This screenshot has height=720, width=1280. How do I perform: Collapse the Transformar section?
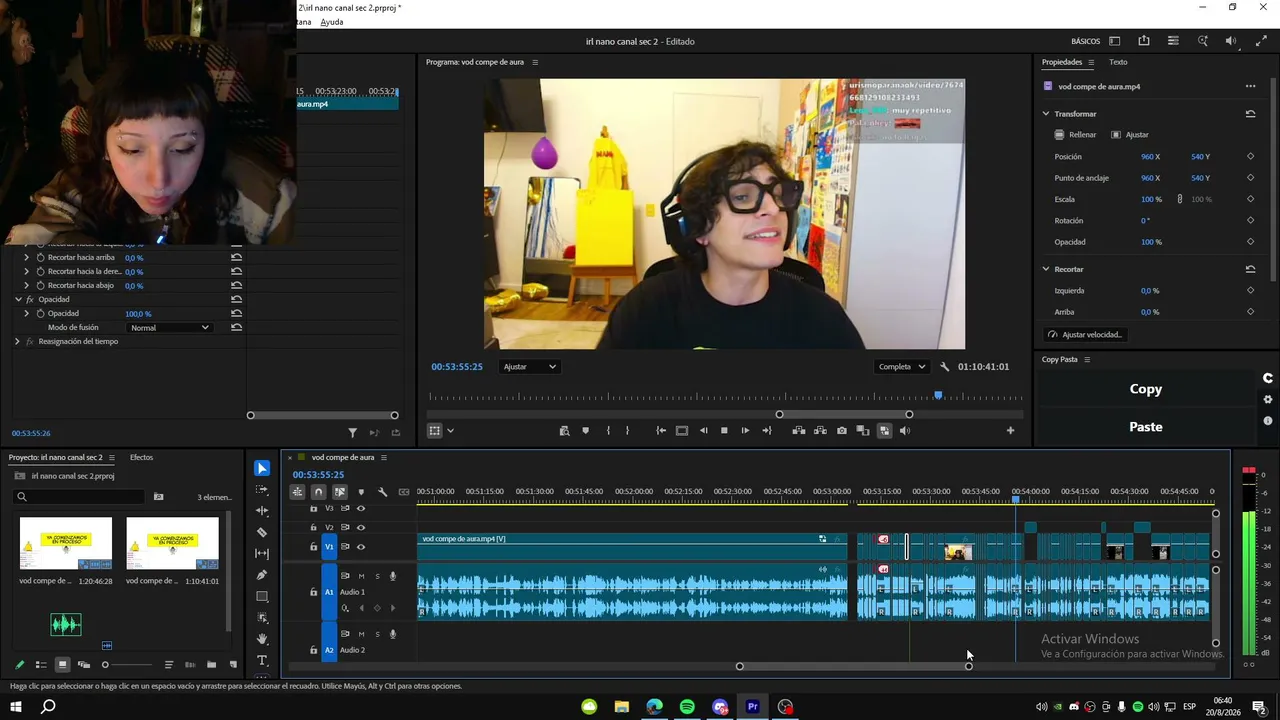(1046, 114)
